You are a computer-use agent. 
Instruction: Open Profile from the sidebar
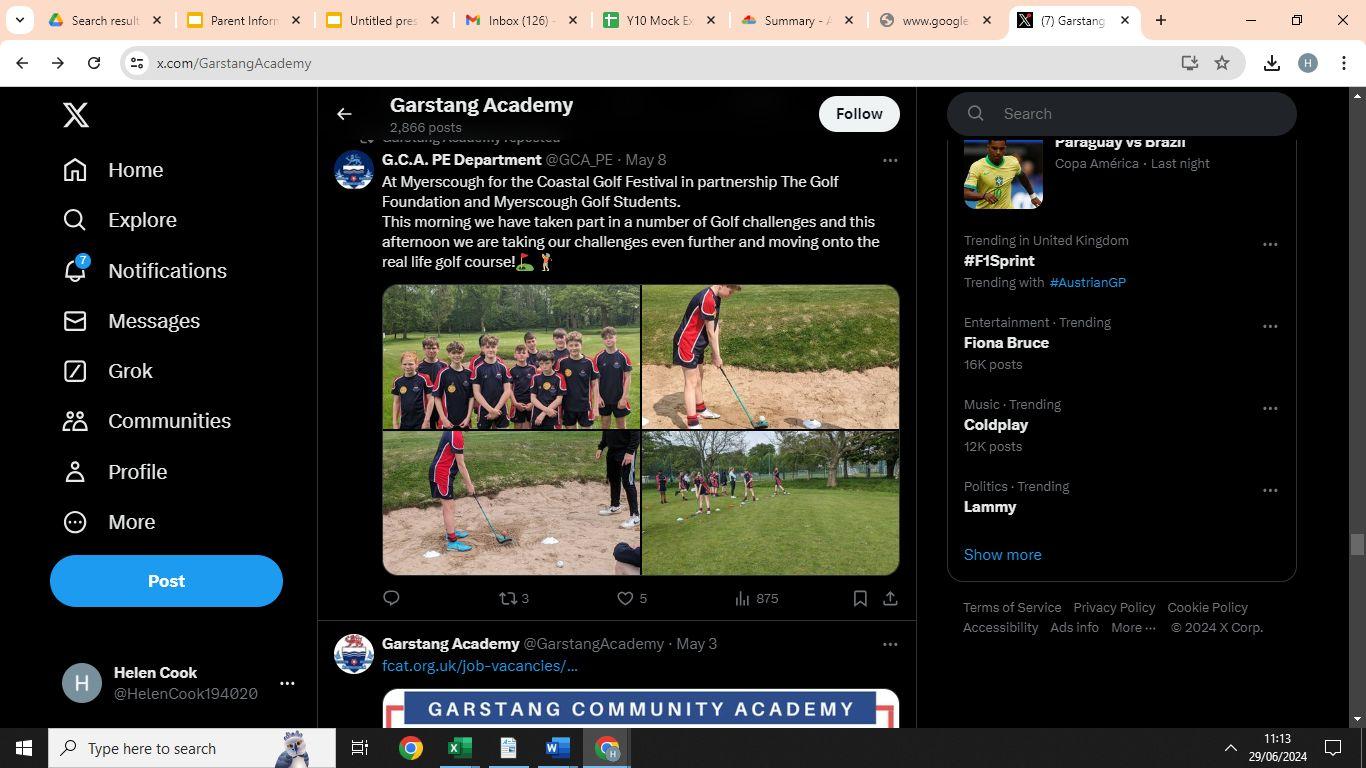point(115,472)
